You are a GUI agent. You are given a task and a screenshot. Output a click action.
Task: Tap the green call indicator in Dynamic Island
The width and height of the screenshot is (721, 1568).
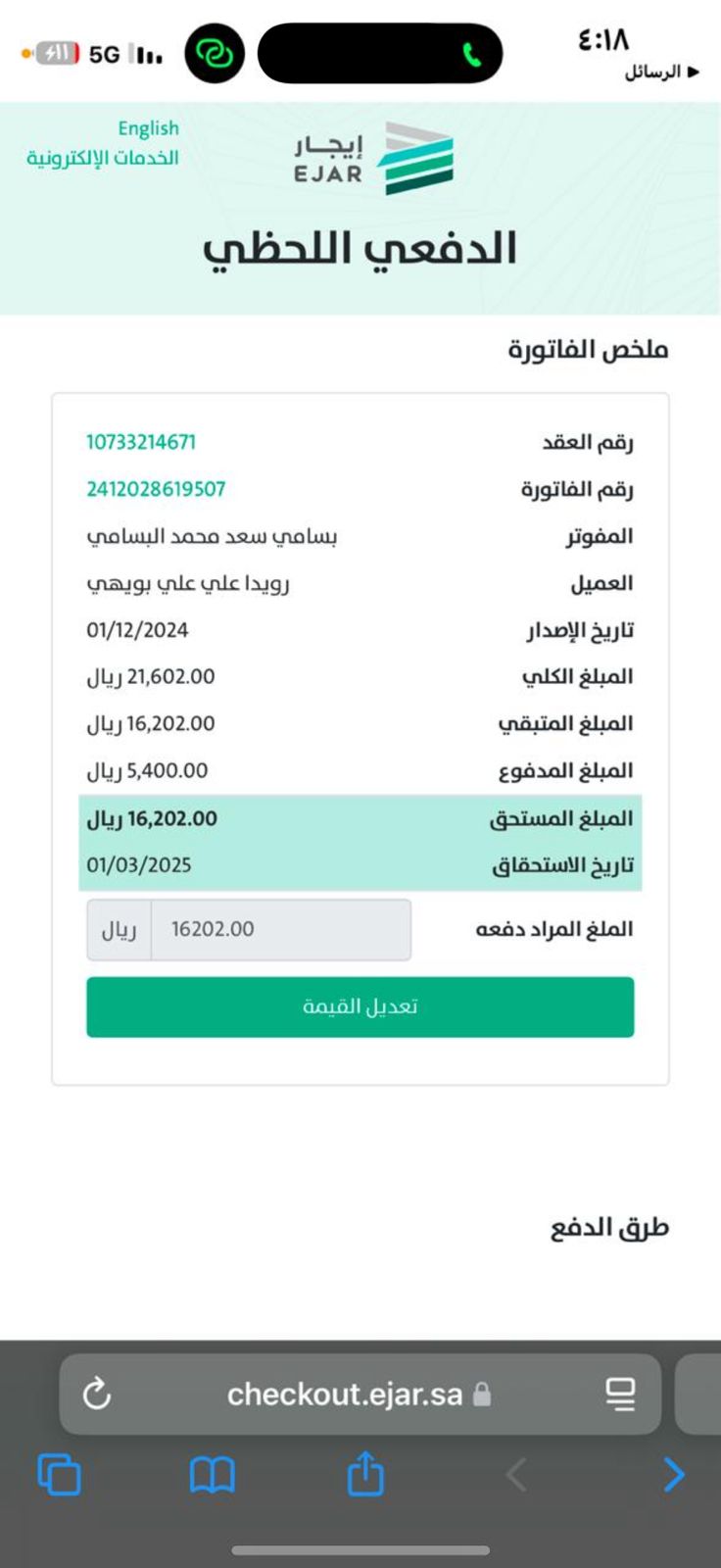click(472, 55)
